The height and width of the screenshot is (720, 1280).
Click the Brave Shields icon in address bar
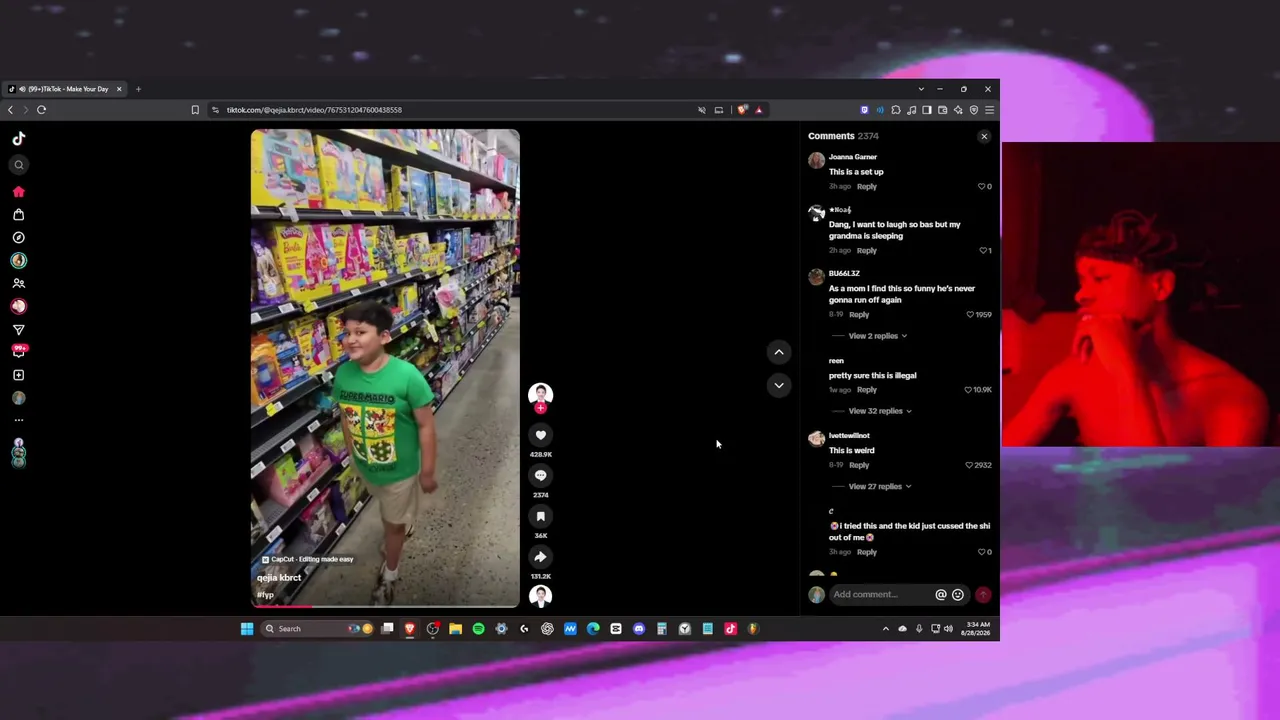point(742,110)
